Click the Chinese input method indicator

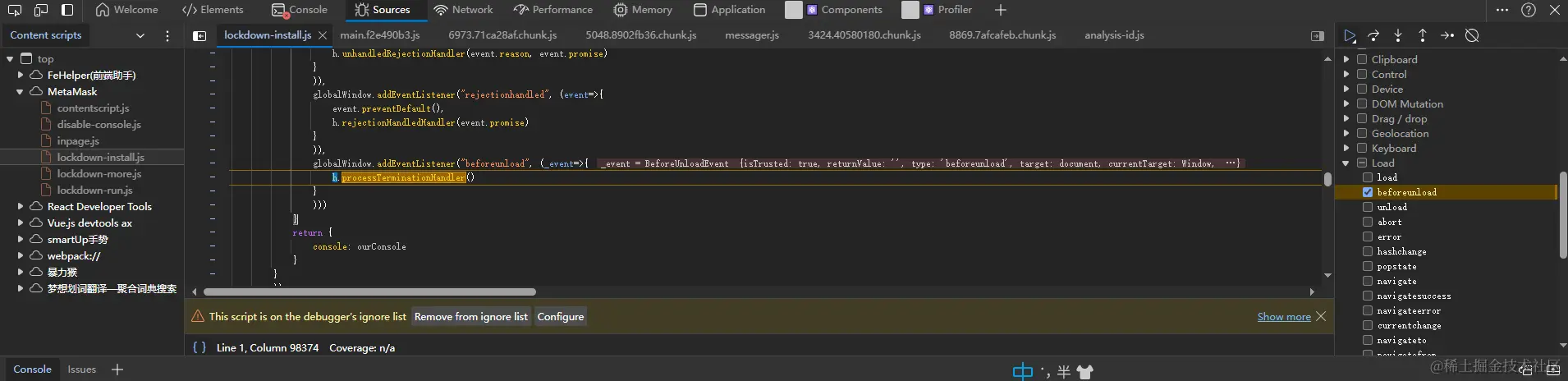1023,371
